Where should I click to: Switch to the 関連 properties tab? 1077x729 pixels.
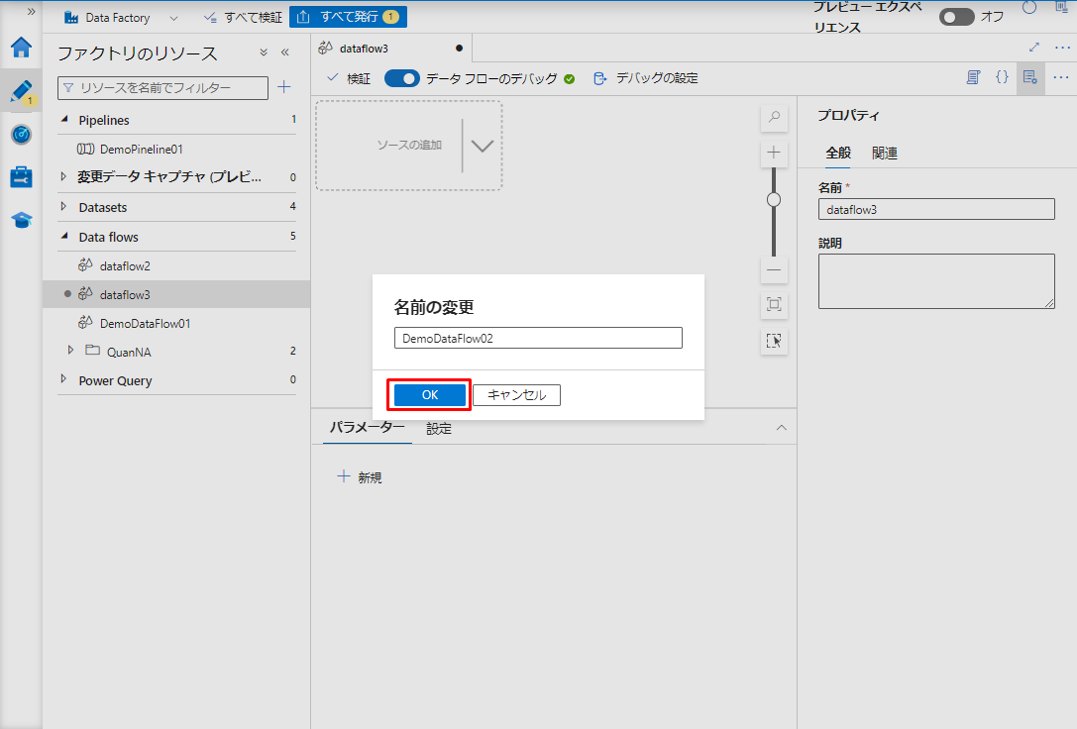click(x=885, y=153)
